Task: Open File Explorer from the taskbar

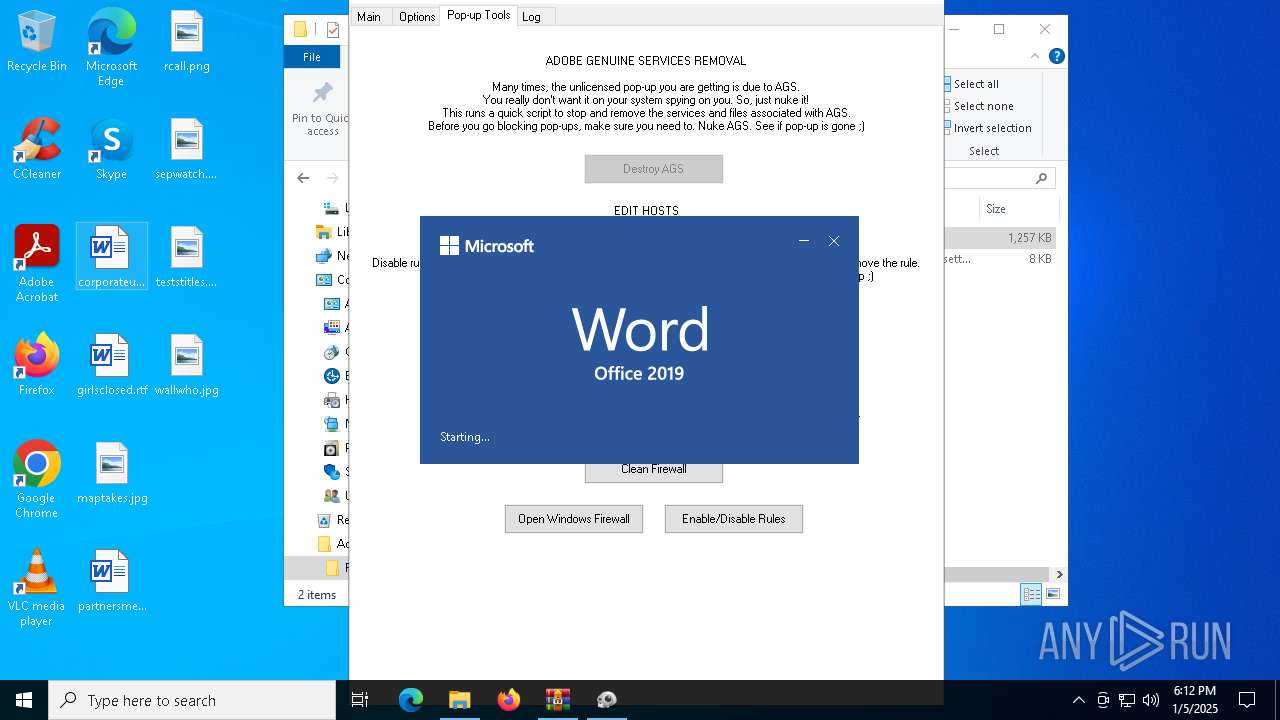Action: click(x=459, y=700)
